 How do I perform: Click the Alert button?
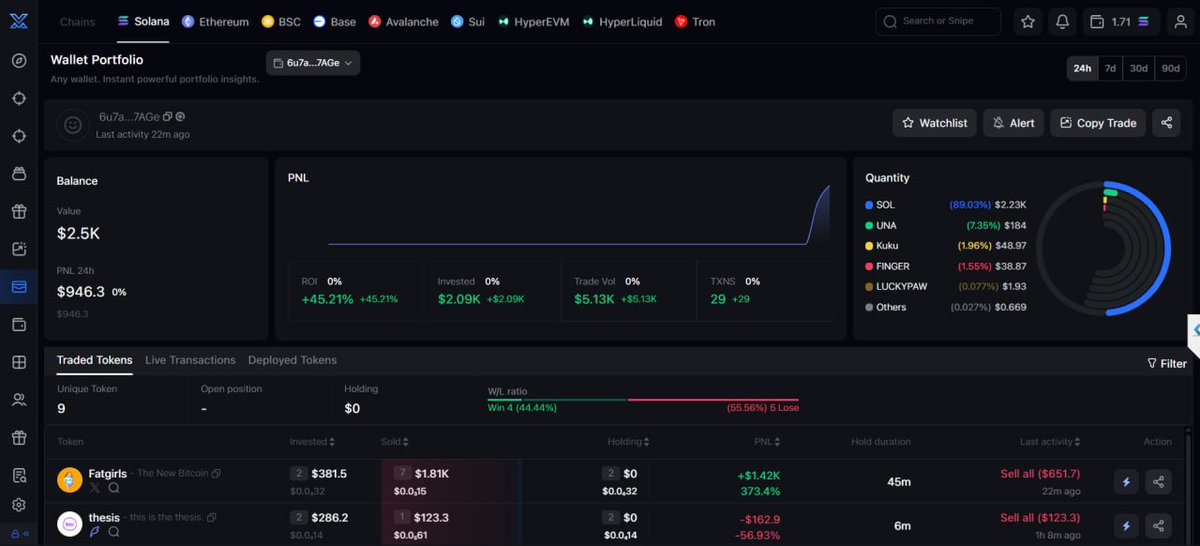click(1013, 123)
